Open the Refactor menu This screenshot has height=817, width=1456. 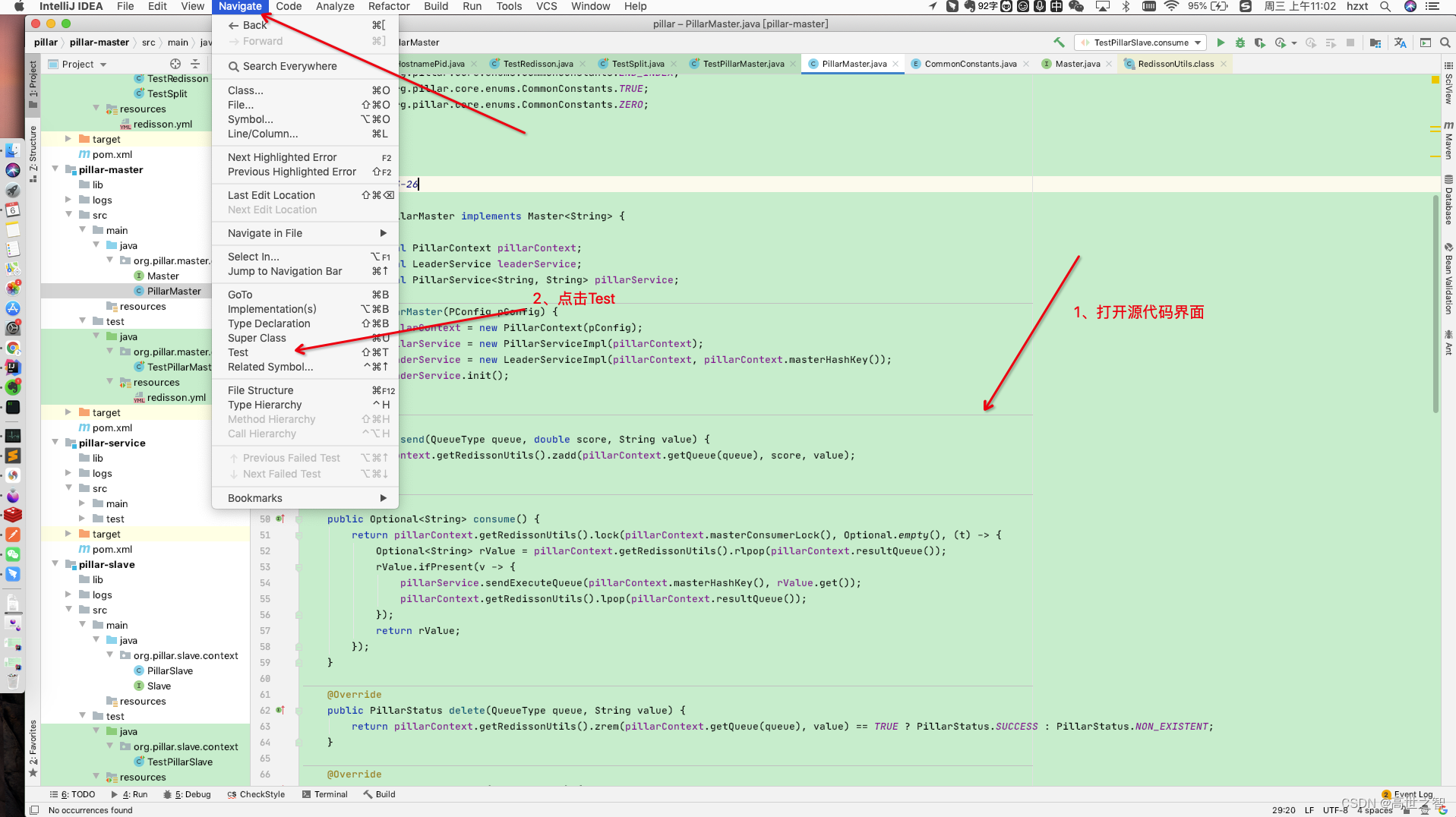pos(389,6)
